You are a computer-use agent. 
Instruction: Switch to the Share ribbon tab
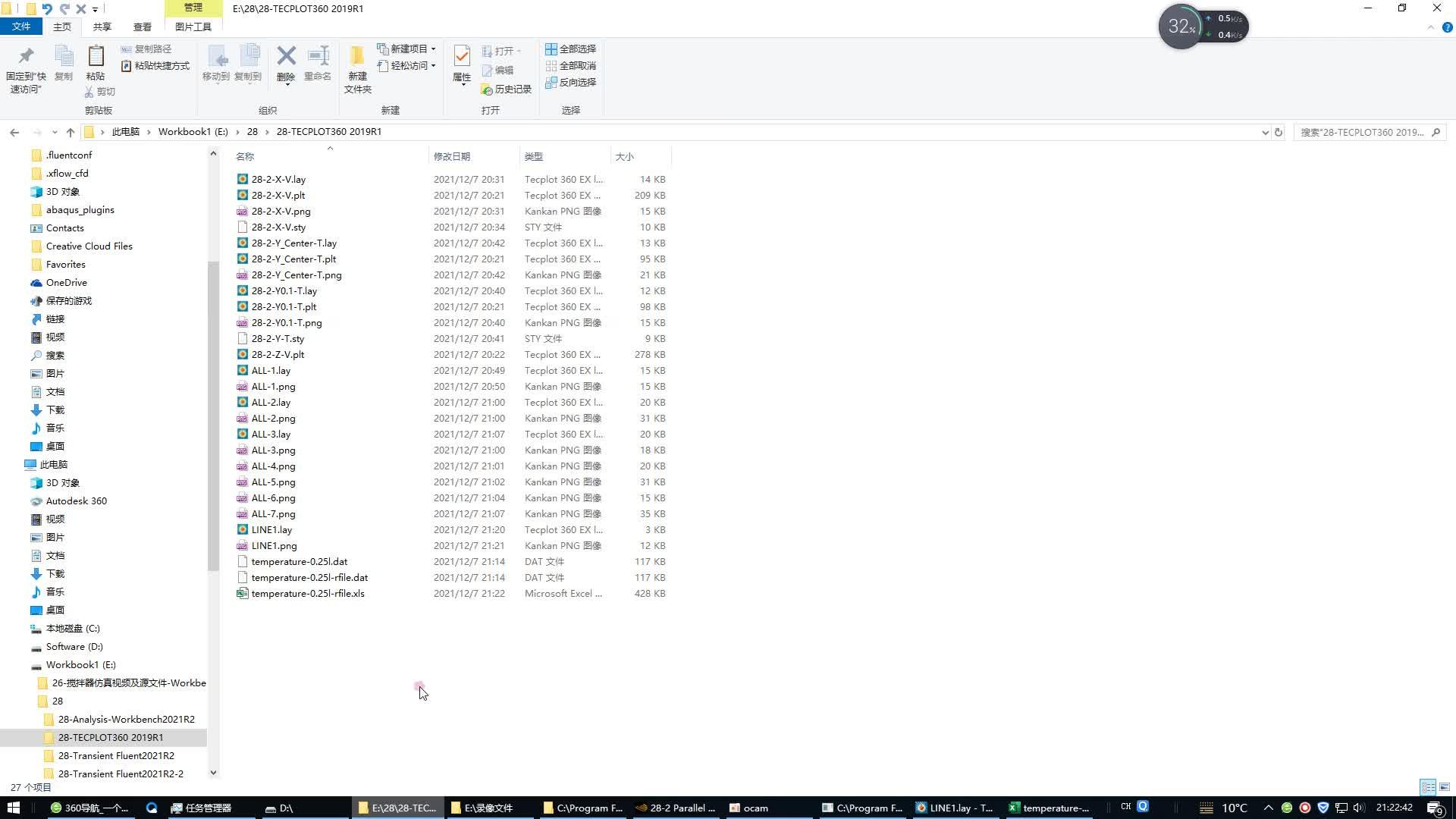[x=102, y=27]
